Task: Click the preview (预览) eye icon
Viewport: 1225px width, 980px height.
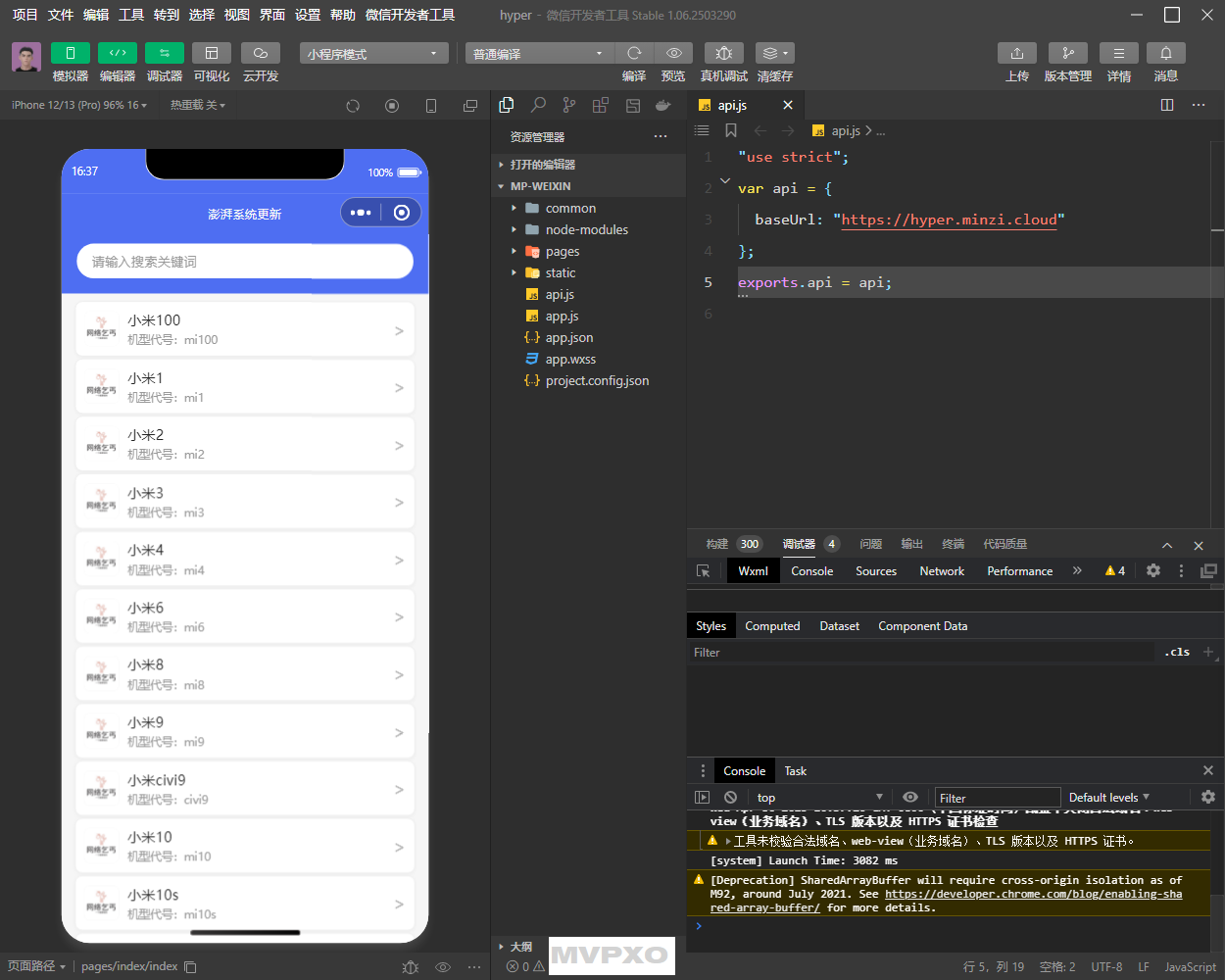Action: (674, 53)
